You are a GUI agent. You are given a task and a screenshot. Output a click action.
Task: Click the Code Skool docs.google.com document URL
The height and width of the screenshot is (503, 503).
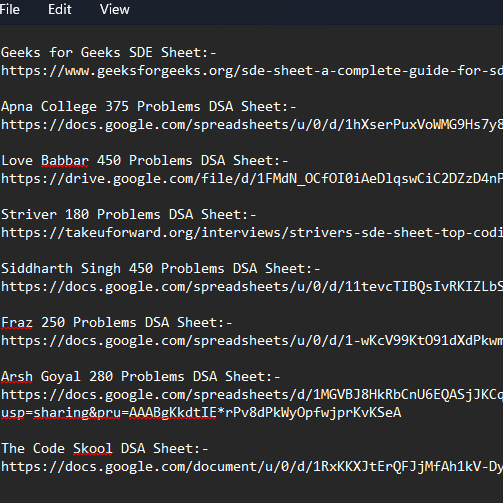tap(252, 467)
